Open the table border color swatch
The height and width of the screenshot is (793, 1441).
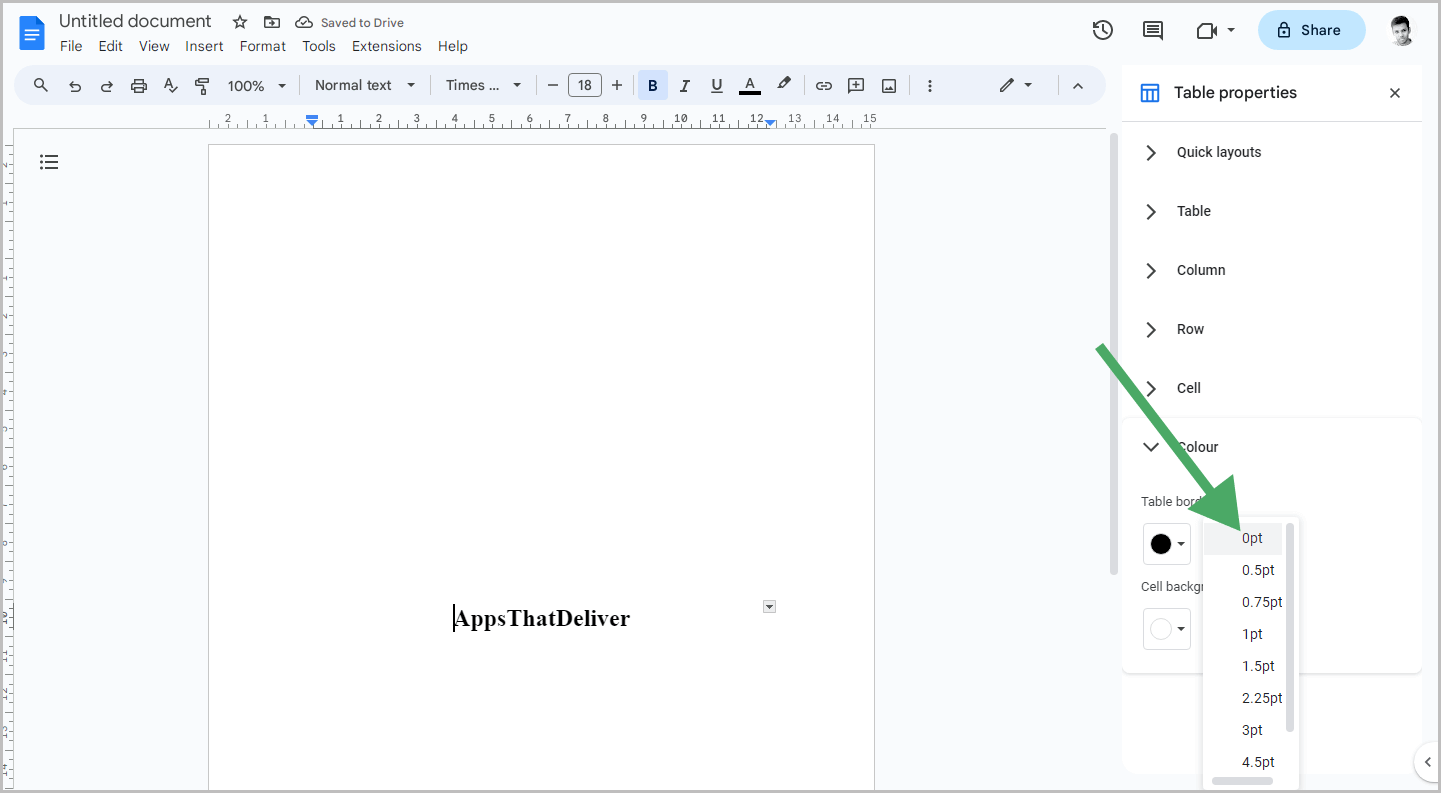point(1166,543)
